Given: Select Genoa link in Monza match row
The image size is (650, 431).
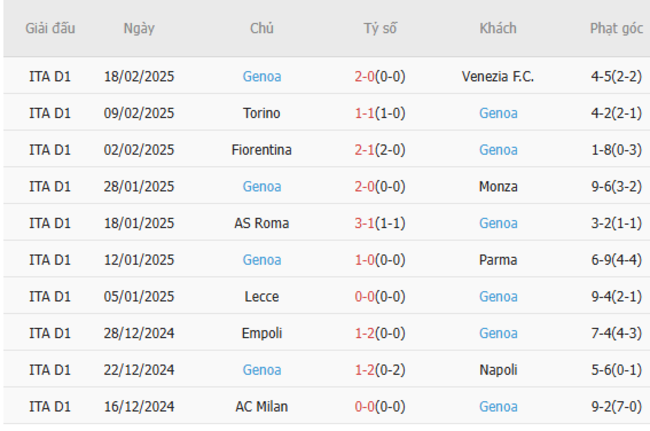Looking at the screenshot, I should coord(262,186).
